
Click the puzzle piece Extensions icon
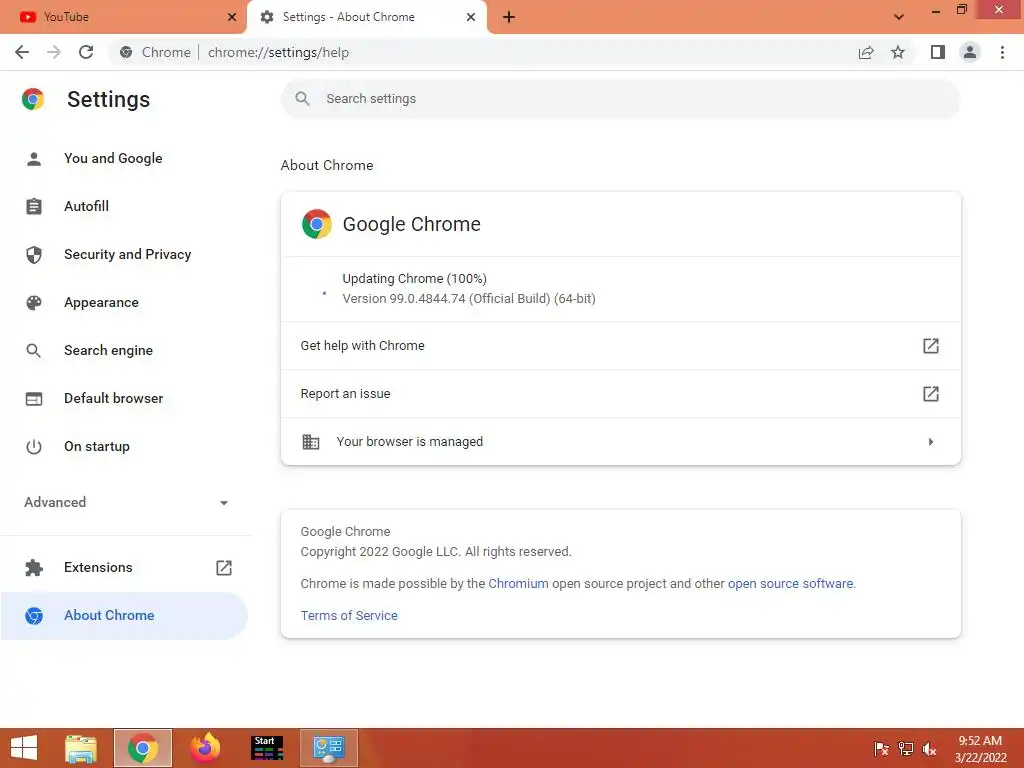click(x=34, y=568)
